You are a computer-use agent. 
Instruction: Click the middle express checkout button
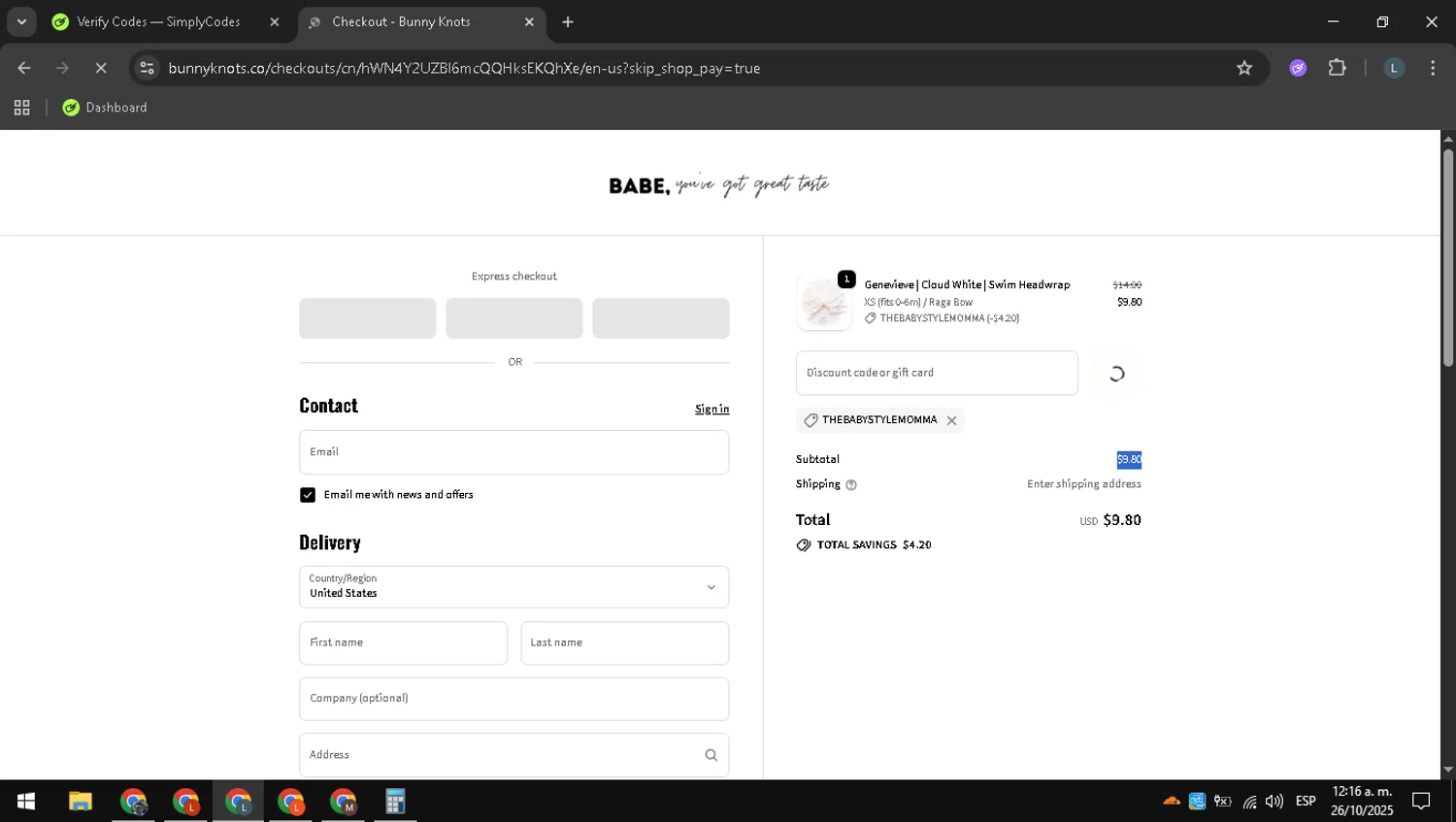[513, 318]
